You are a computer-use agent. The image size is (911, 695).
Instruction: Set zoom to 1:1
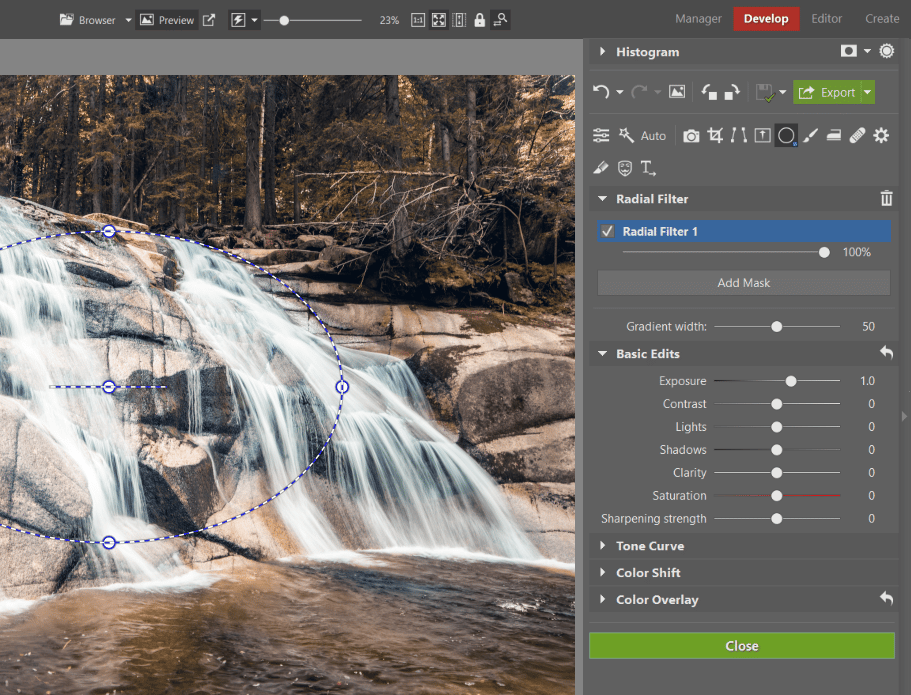[x=418, y=20]
